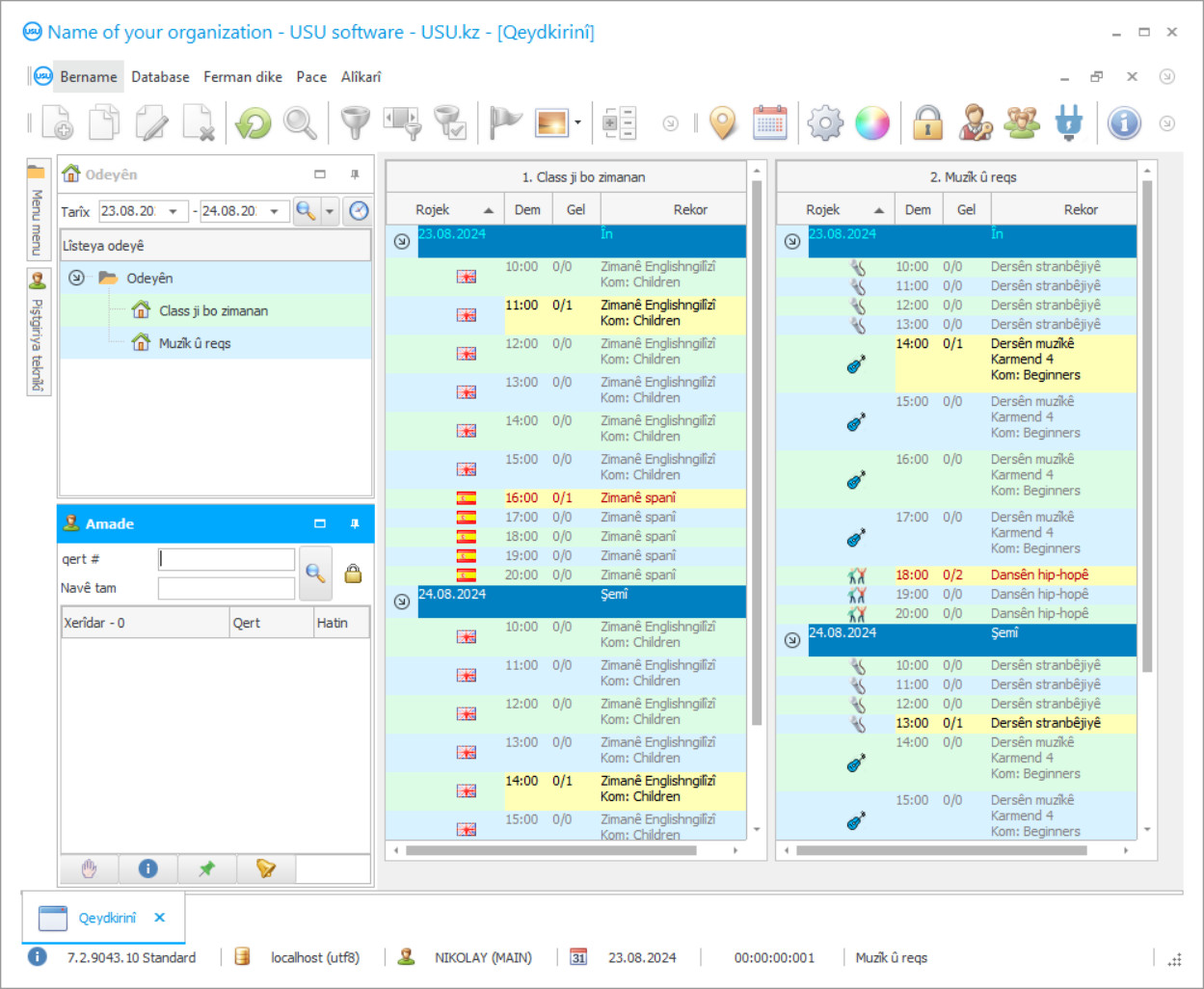Screen dimensions: 1204x989
Task: Open the dropdown next to date search
Action: pos(330,211)
